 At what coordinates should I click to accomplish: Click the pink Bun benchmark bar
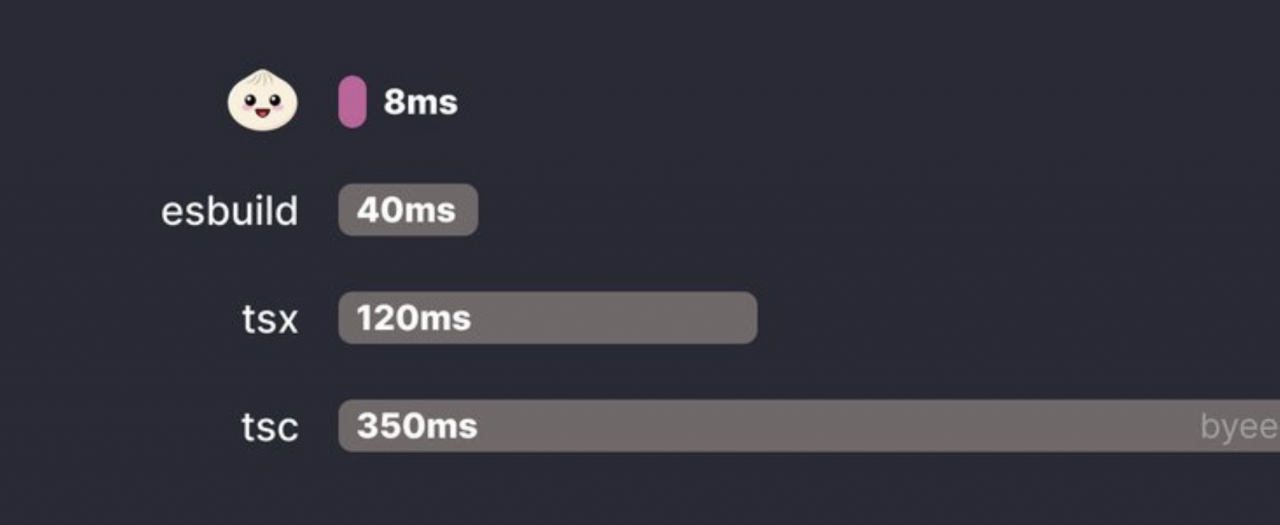pyautogui.click(x=352, y=101)
